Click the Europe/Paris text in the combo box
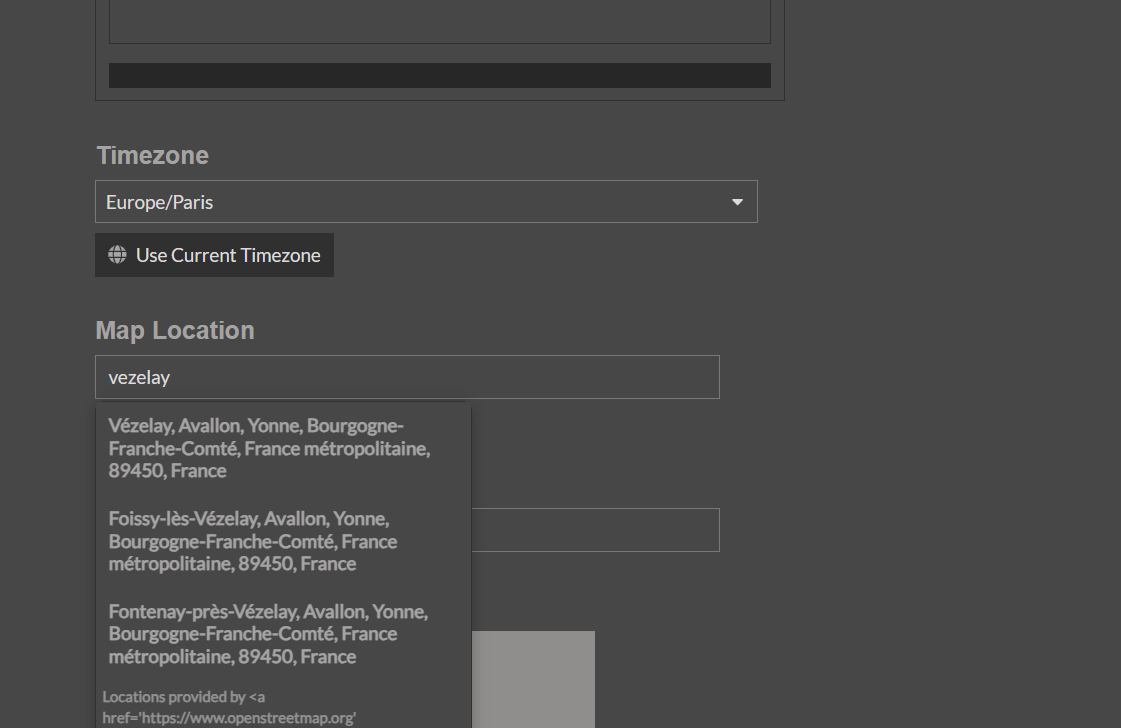 coord(159,202)
